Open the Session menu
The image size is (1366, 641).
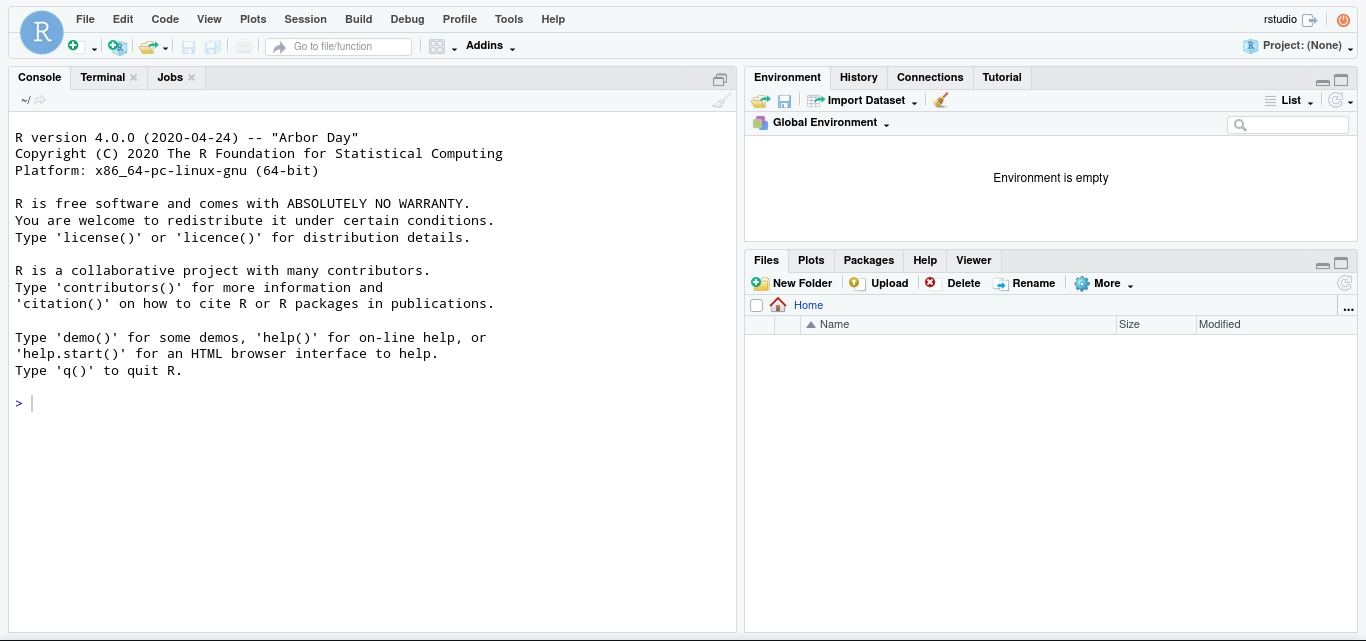point(305,19)
